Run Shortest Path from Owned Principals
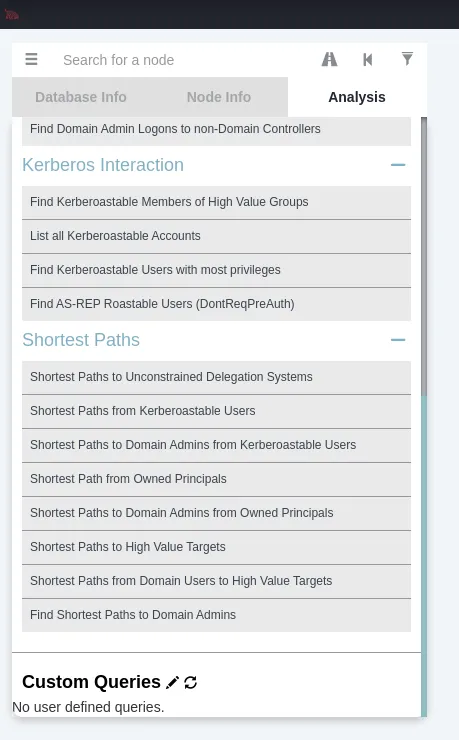The width and height of the screenshot is (459, 740). (x=216, y=479)
